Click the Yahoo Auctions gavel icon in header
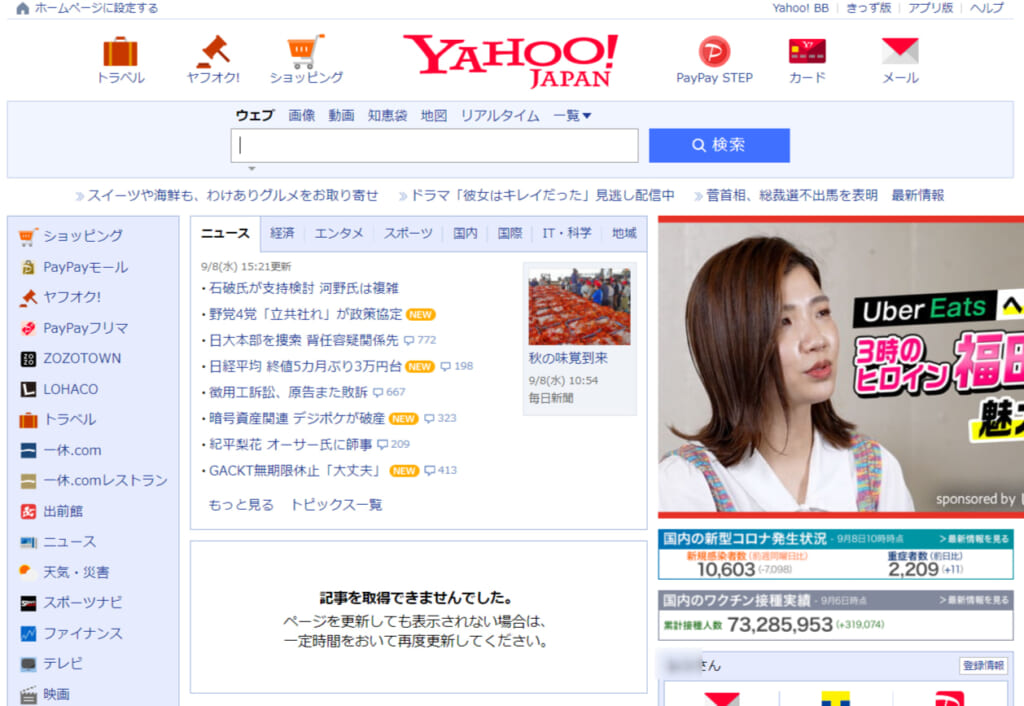Image resolution: width=1024 pixels, height=706 pixels. tap(213, 52)
